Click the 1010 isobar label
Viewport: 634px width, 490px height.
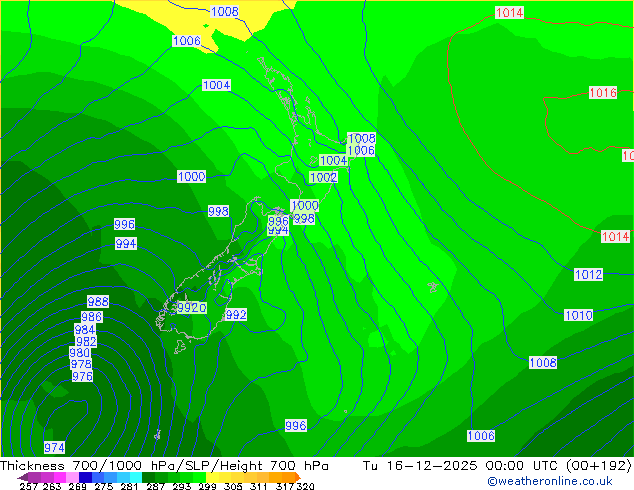579,315
